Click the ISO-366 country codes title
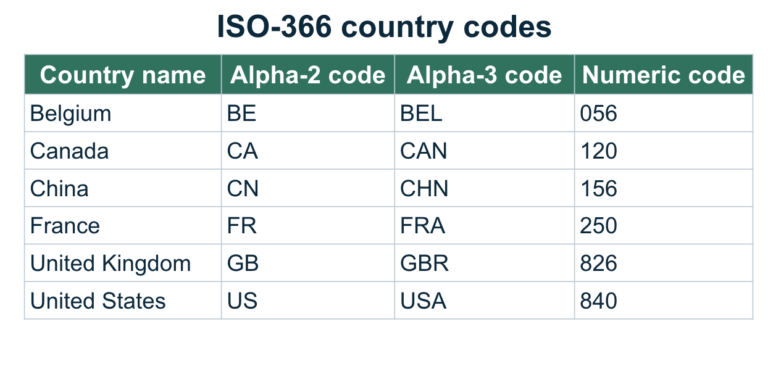The width and height of the screenshot is (768, 374). coord(384,27)
